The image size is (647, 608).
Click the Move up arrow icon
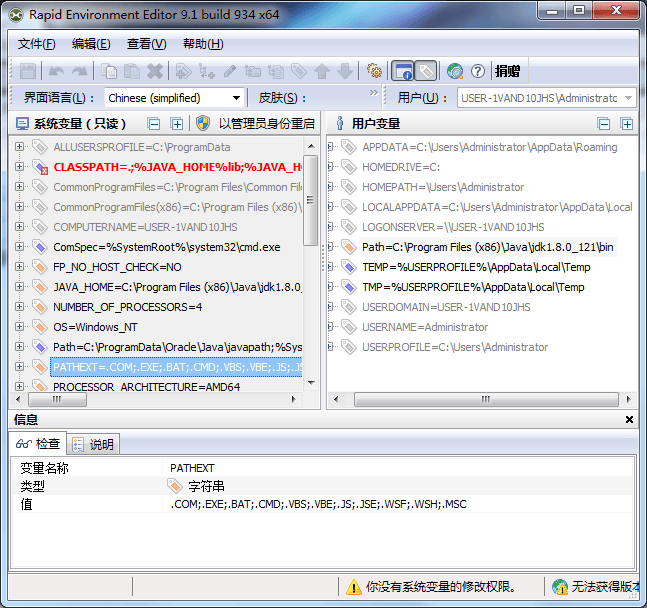322,71
